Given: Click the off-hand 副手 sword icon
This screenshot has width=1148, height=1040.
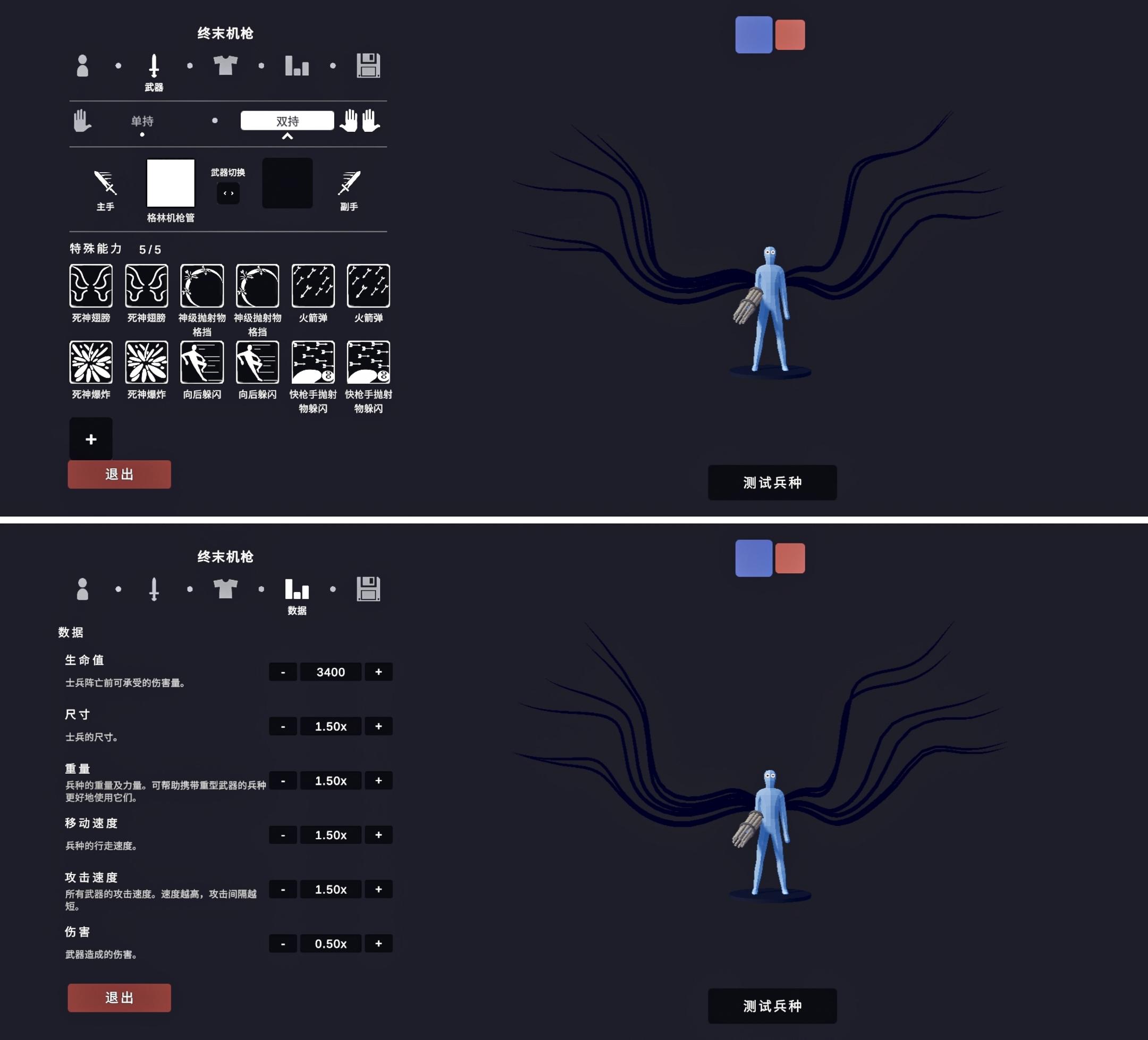Looking at the screenshot, I should 349,182.
